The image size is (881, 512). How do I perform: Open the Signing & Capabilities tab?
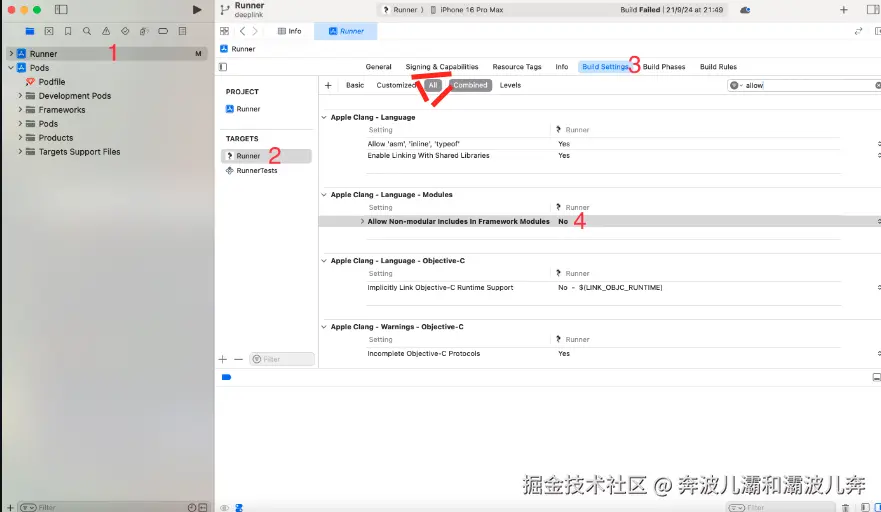pyautogui.click(x=442, y=67)
